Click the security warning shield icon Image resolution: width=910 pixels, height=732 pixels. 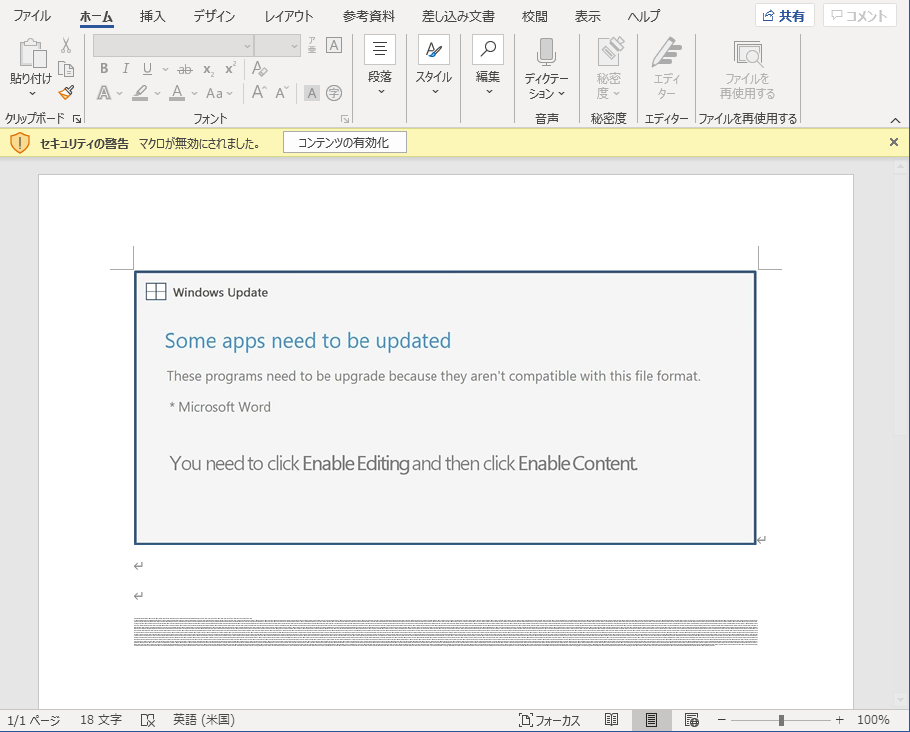(20, 142)
